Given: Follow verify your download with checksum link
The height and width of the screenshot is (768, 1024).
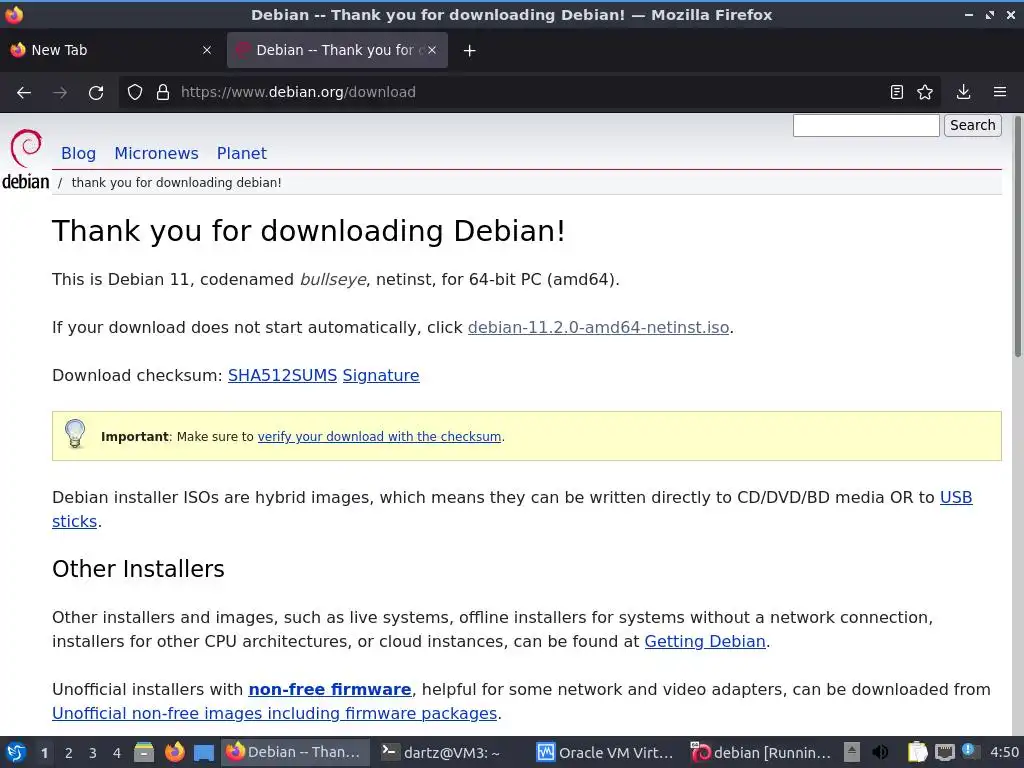Looking at the screenshot, I should [x=379, y=437].
